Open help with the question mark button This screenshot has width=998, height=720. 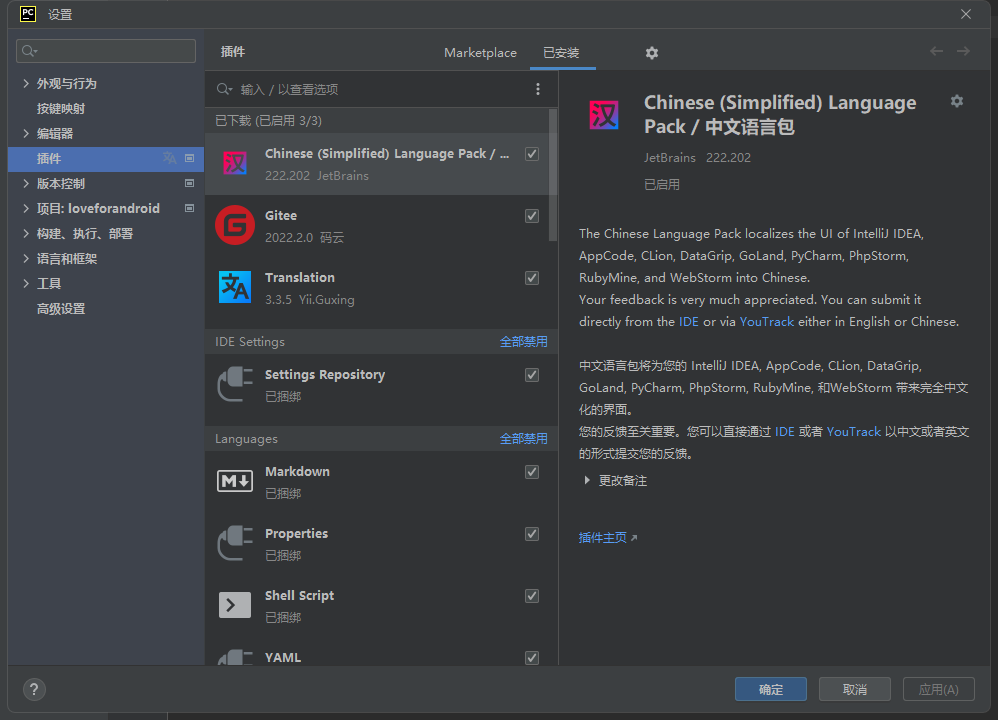point(34,689)
